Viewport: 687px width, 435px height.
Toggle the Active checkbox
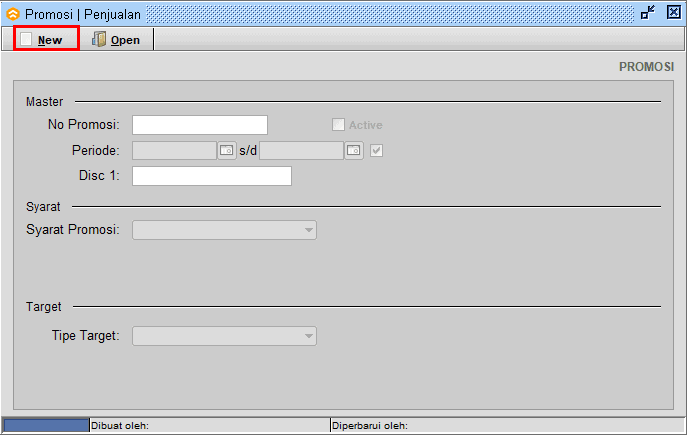338,125
